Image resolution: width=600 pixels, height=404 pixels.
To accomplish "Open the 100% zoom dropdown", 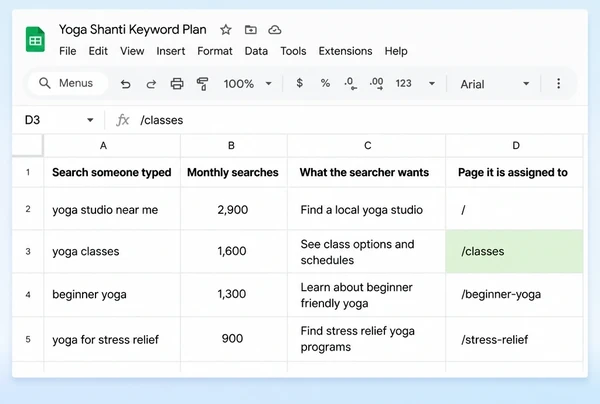I will (248, 84).
